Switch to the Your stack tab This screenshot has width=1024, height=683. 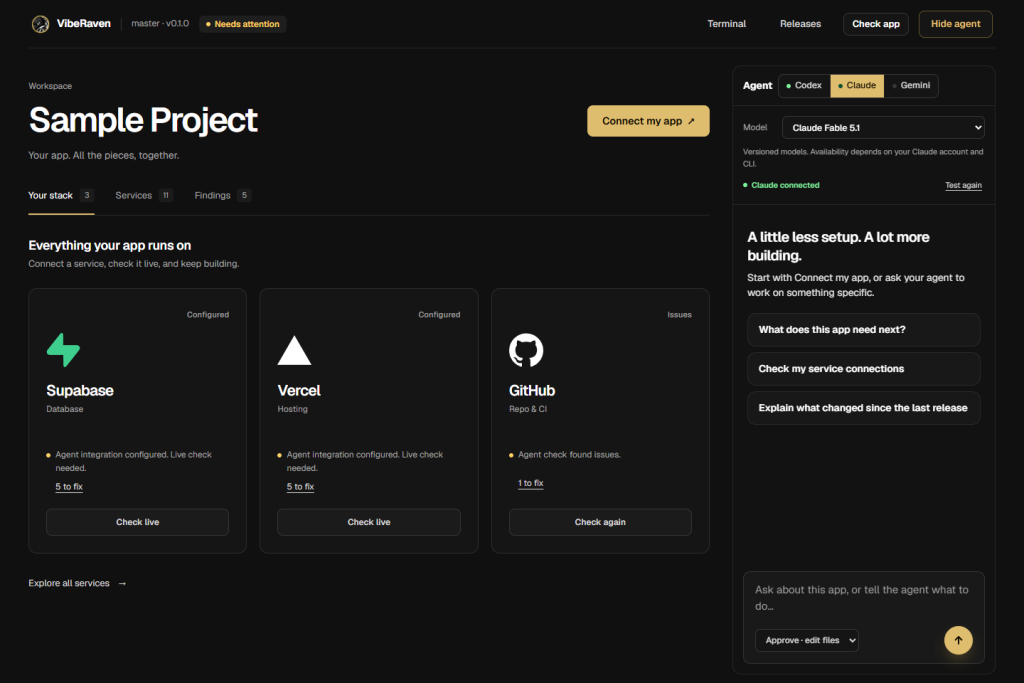(61, 195)
